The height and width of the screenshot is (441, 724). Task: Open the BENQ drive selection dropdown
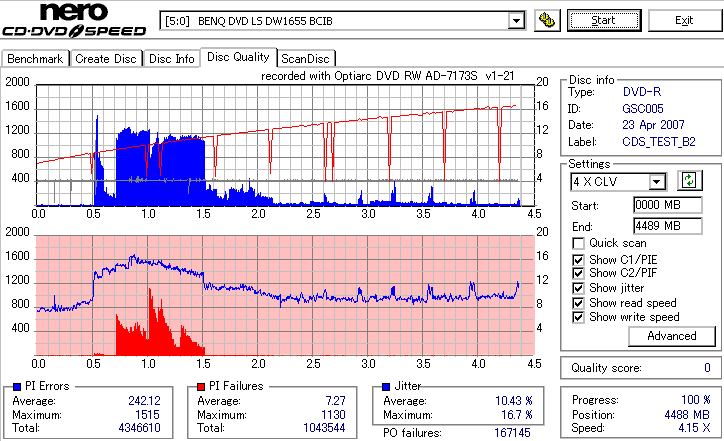[516, 21]
